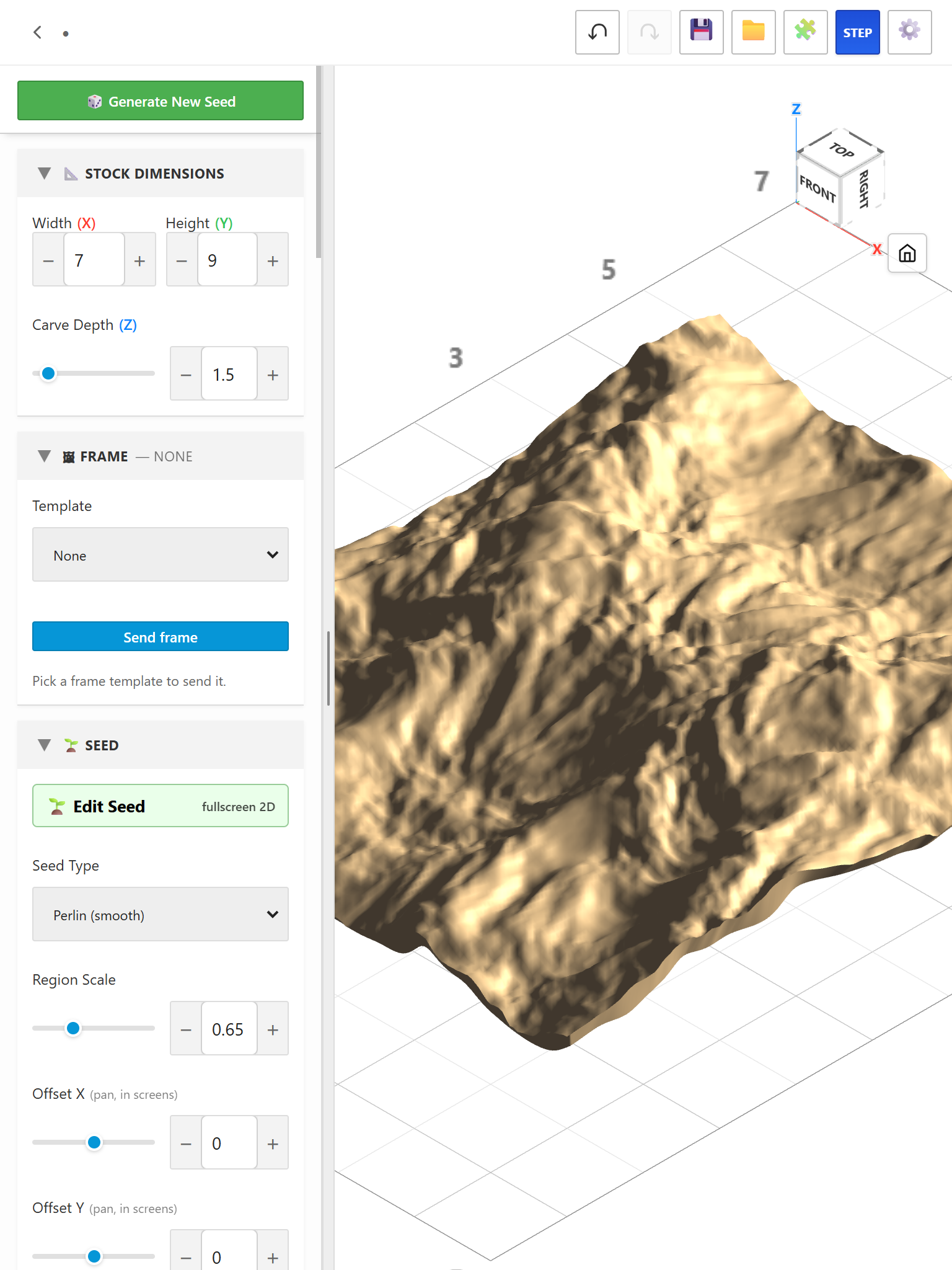Screen dimensions: 952x1270
Task: Focus the Offset X input field
Action: tap(229, 1143)
